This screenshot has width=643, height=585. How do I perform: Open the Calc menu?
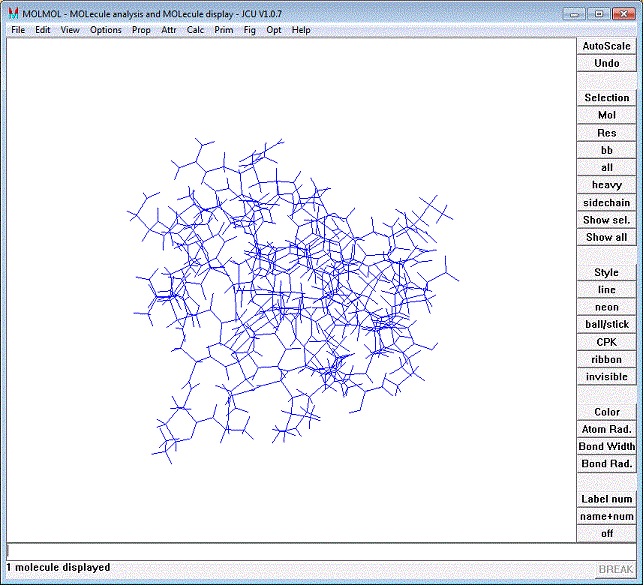coord(195,30)
